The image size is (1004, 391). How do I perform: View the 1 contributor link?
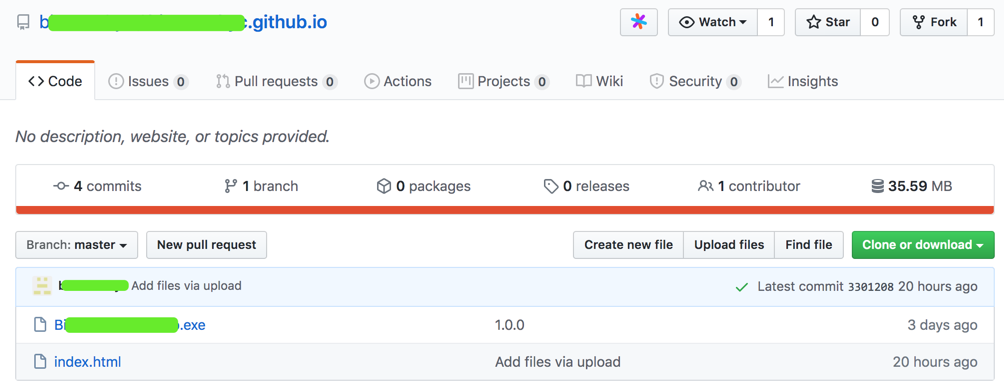click(x=749, y=186)
